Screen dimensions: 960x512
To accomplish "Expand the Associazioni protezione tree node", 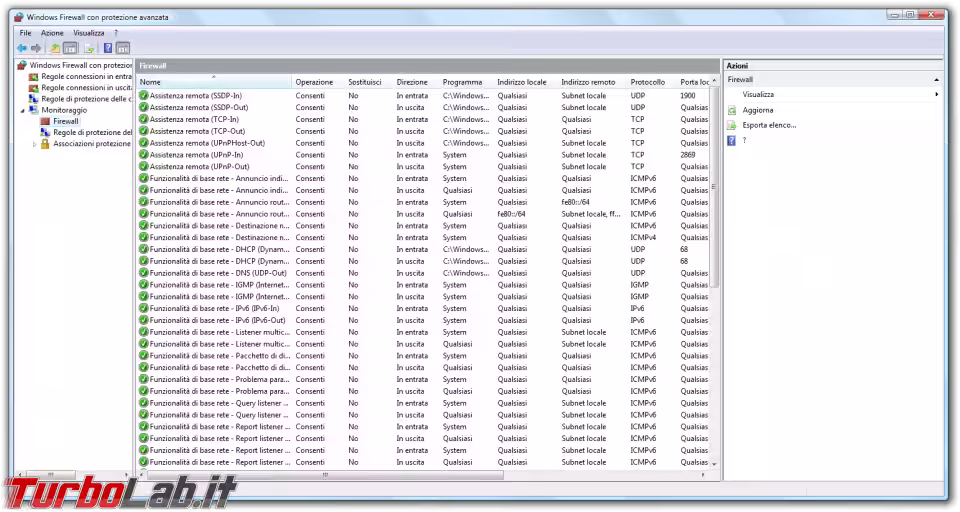I will (35, 144).
